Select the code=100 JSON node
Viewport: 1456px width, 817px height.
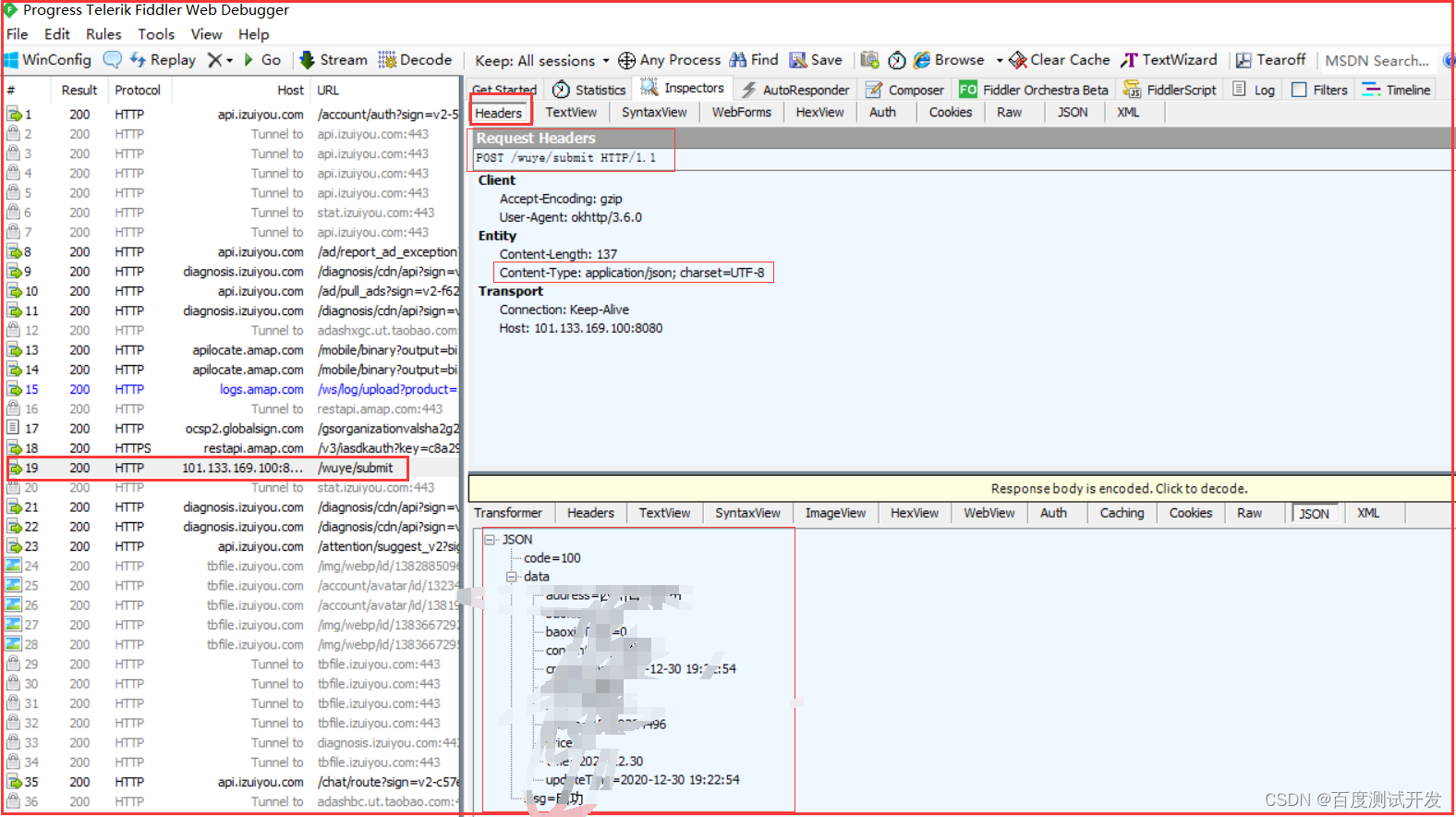click(552, 558)
